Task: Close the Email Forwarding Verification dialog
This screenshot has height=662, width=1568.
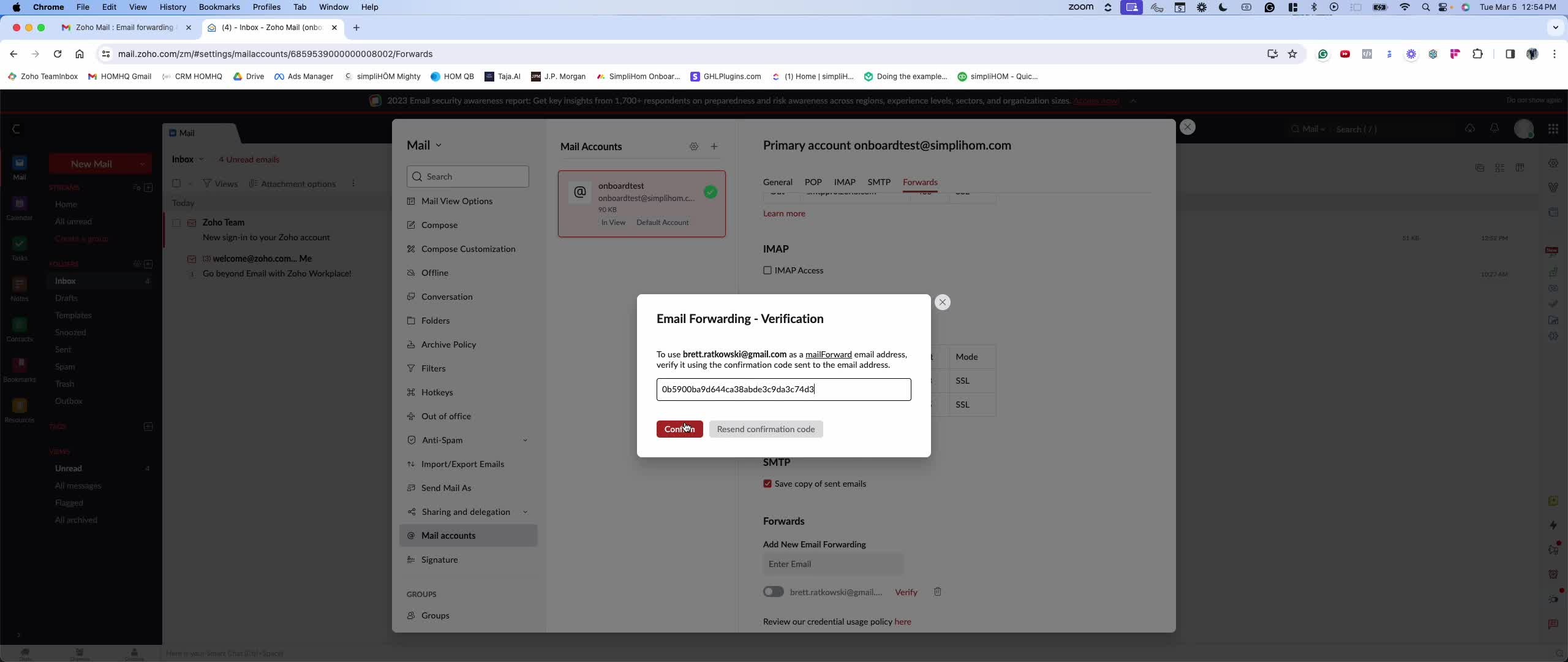Action: pos(943,302)
